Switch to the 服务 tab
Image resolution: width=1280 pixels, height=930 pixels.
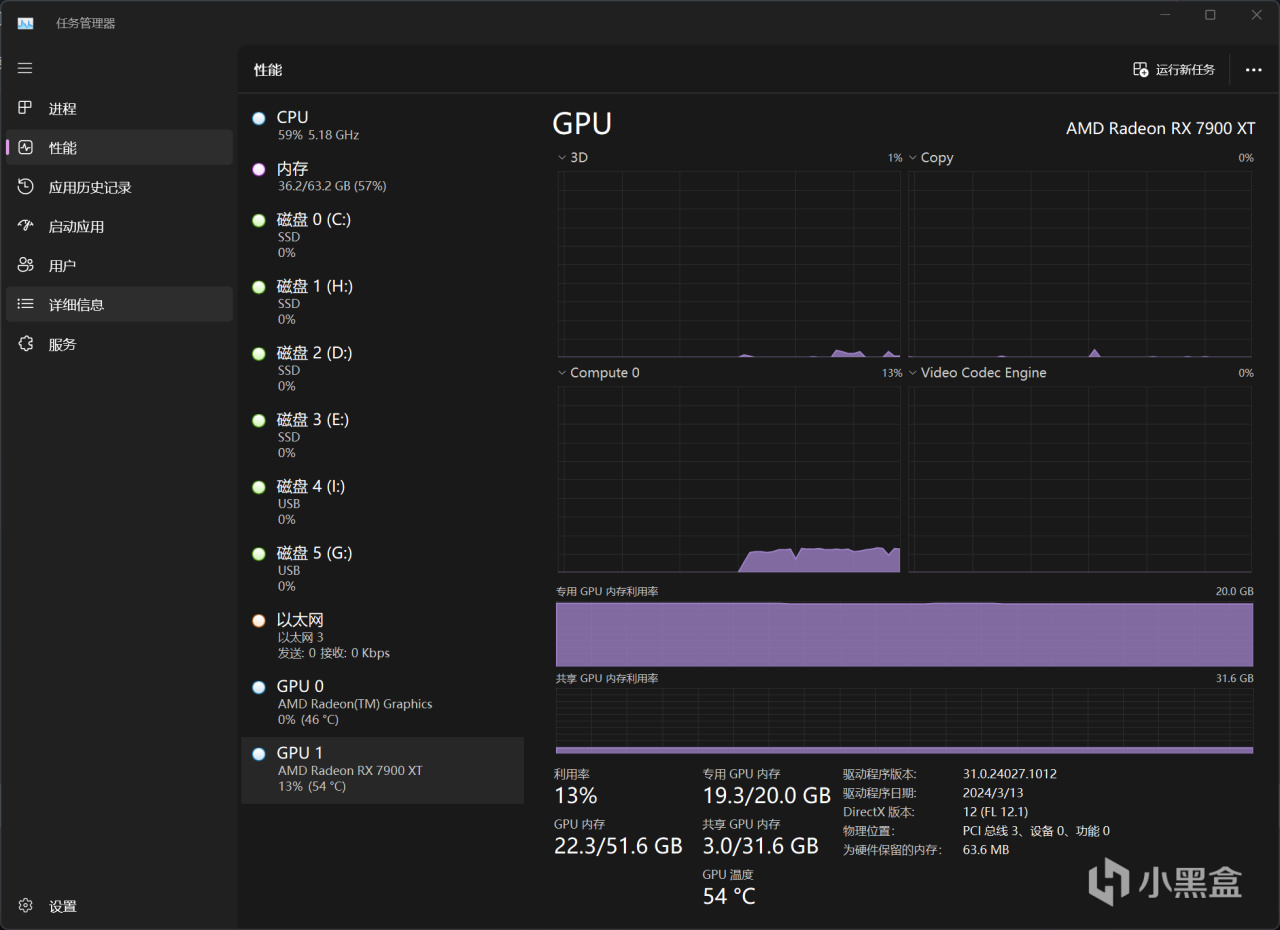(x=119, y=344)
